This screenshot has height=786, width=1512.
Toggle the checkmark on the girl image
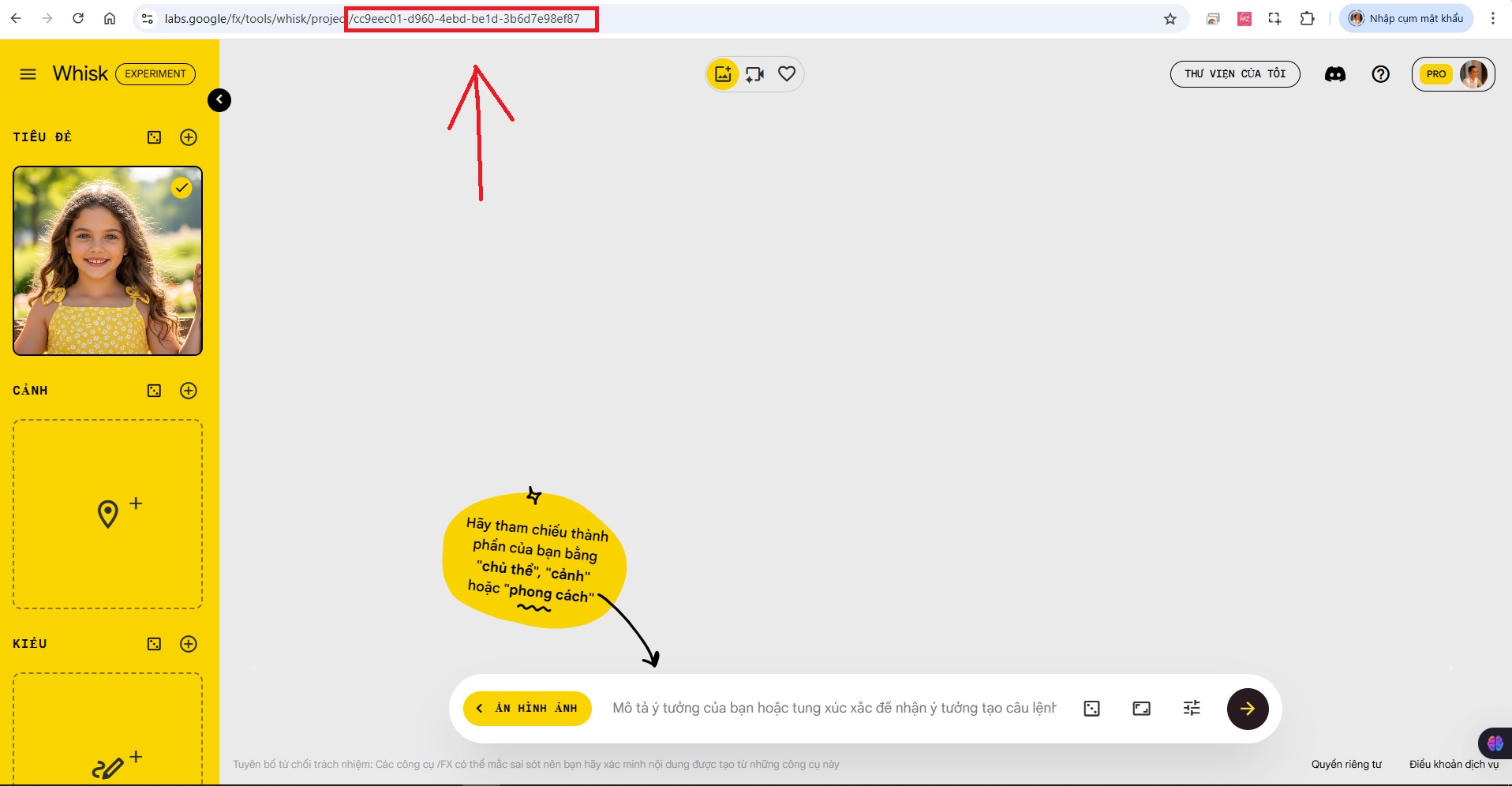pos(182,188)
